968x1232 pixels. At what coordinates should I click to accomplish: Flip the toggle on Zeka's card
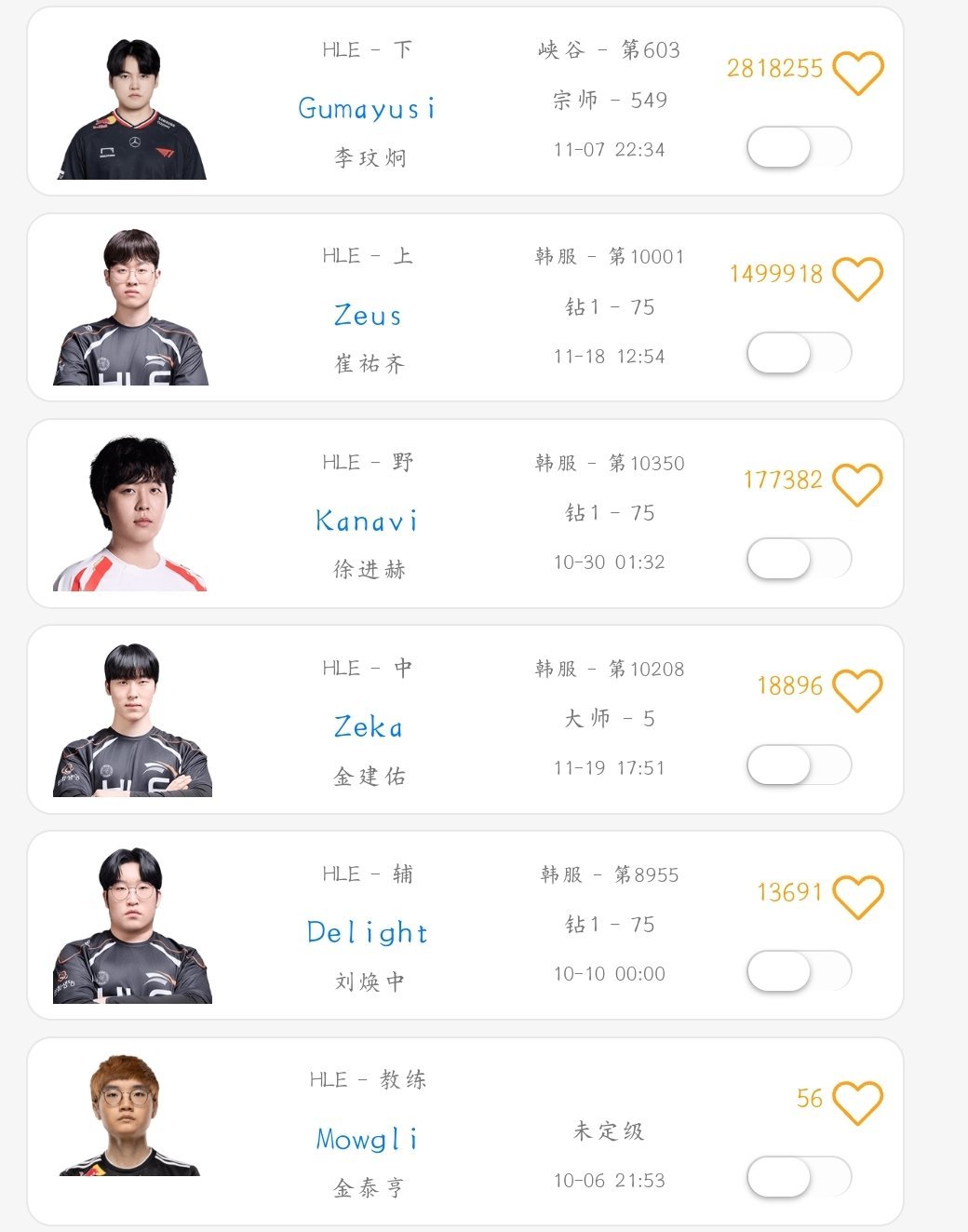tap(799, 765)
